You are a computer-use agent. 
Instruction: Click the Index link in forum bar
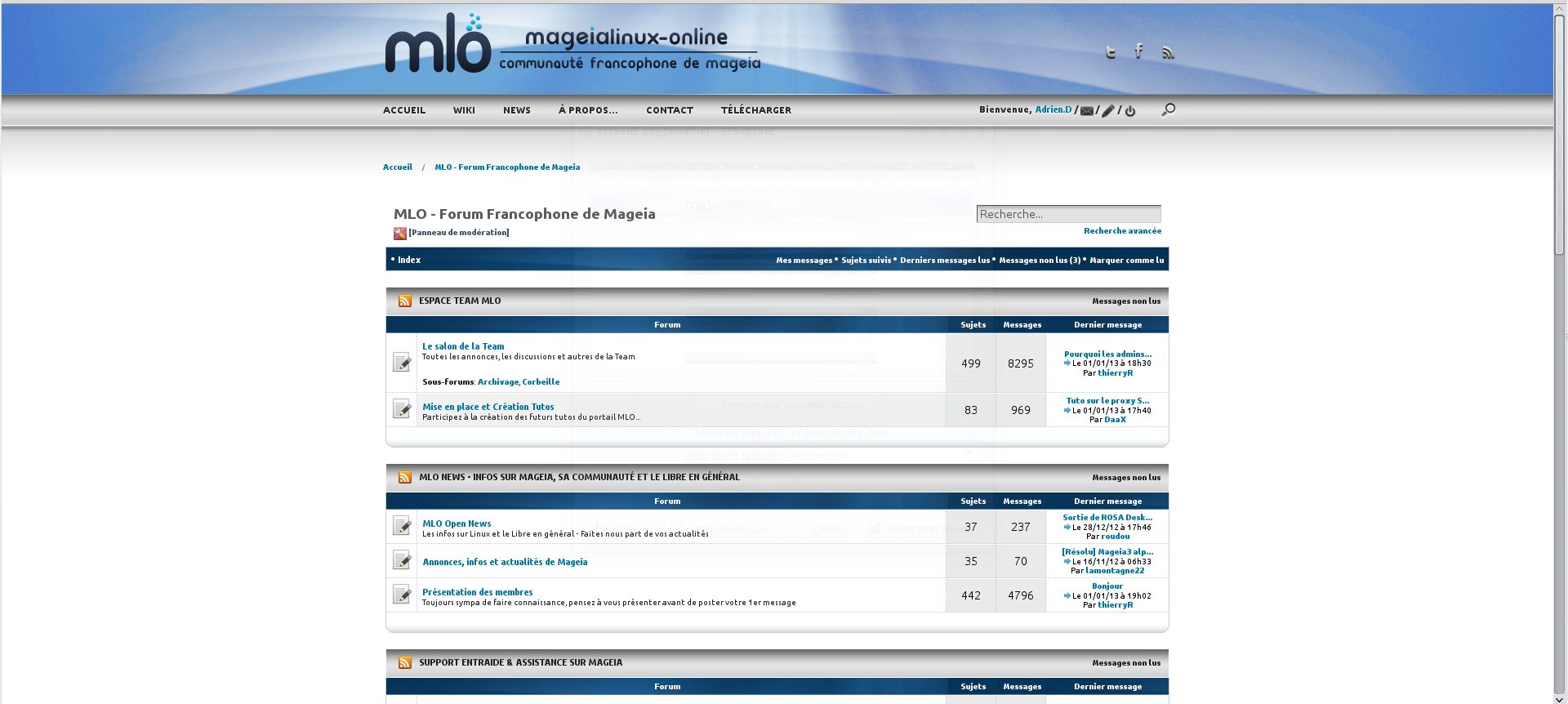pos(409,260)
